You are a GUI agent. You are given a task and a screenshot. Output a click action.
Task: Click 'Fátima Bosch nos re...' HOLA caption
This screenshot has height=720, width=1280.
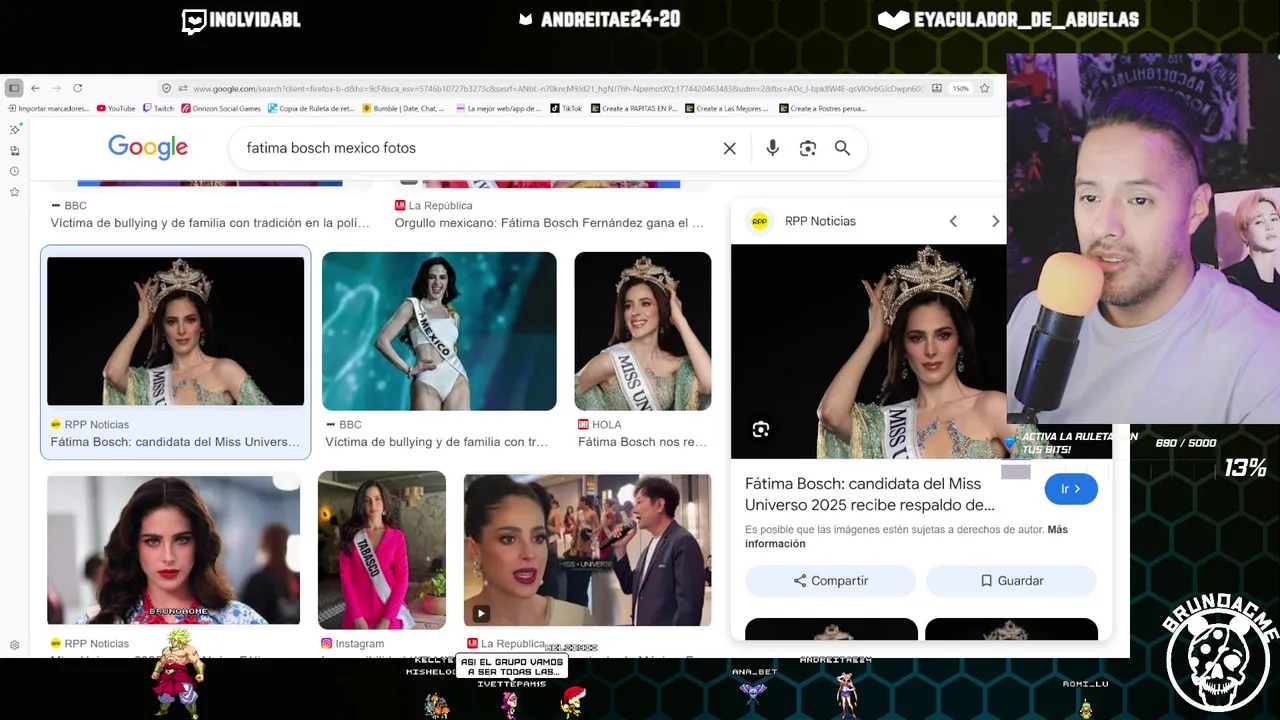coord(642,442)
